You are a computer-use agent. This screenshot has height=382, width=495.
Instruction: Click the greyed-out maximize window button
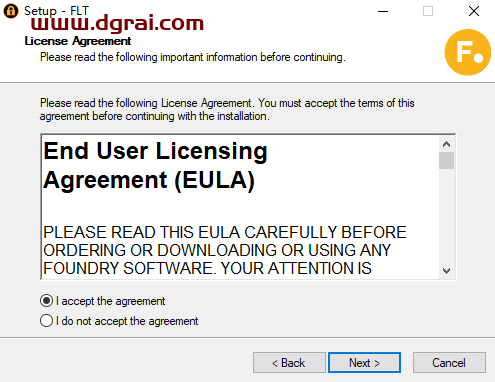point(428,11)
